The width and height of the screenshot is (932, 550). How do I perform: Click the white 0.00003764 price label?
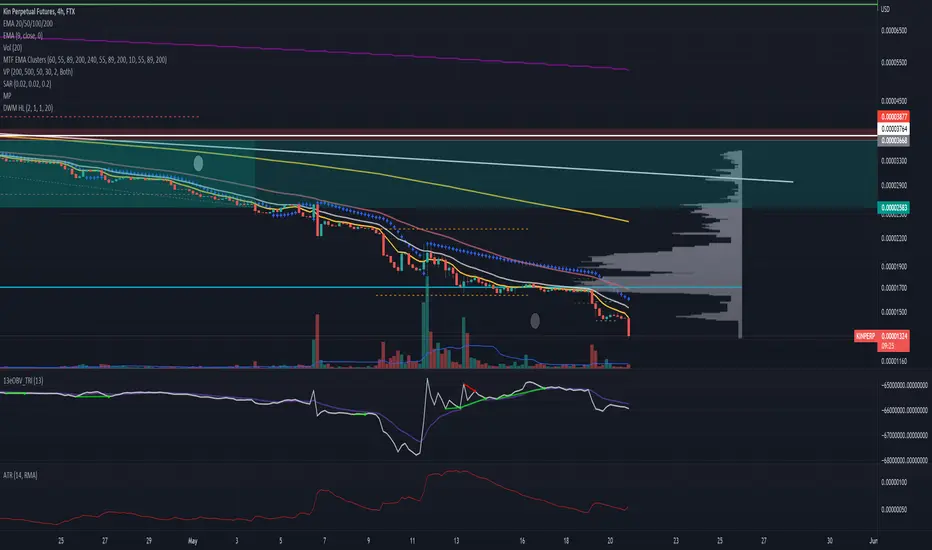click(x=893, y=128)
